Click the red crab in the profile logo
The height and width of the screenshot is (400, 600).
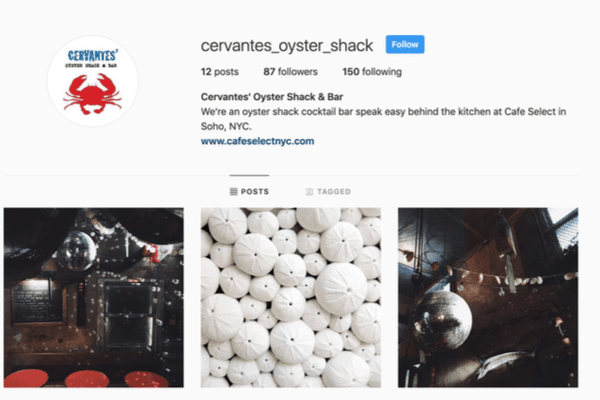pos(92,94)
